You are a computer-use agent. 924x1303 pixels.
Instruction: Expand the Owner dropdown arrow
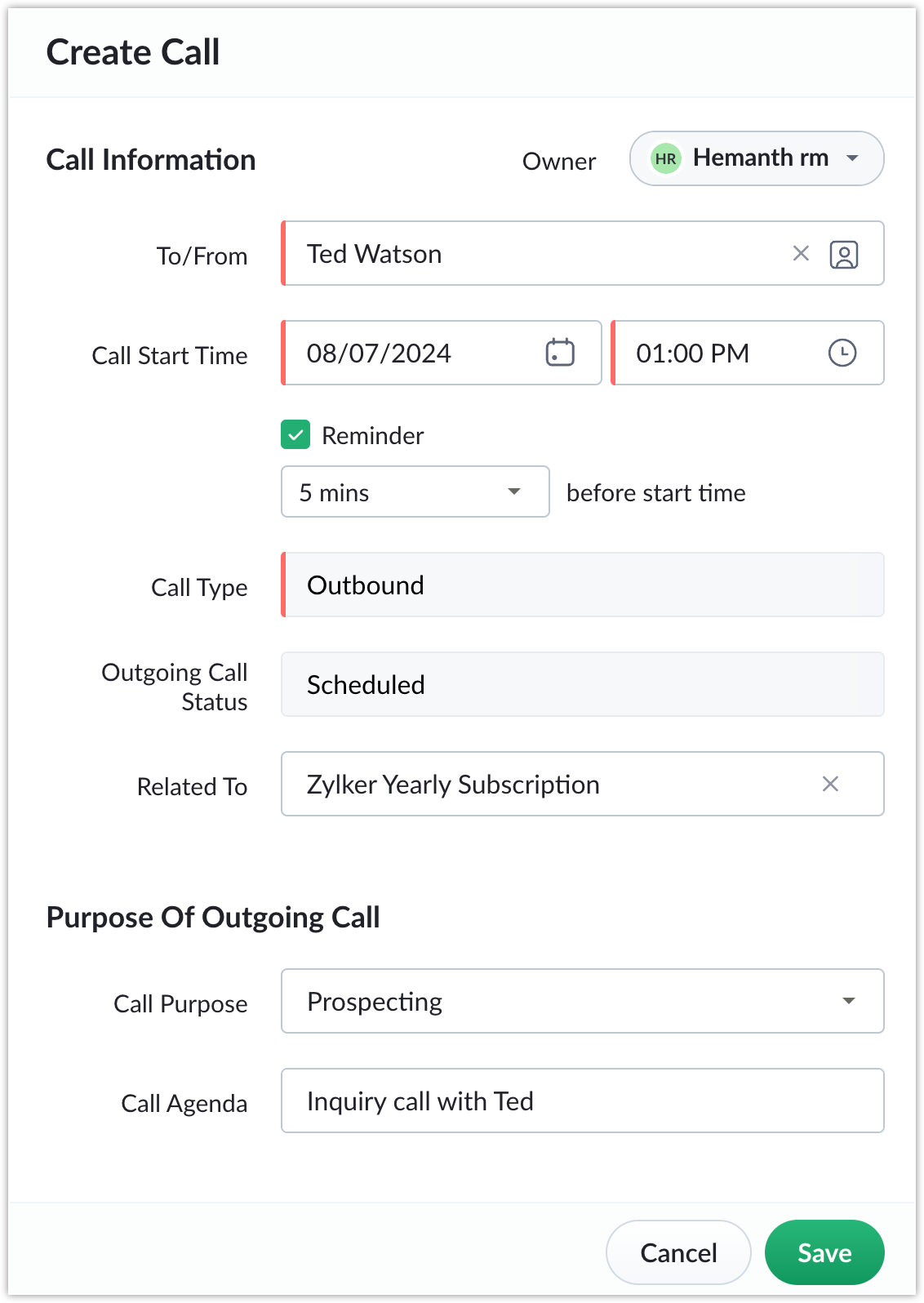click(852, 158)
